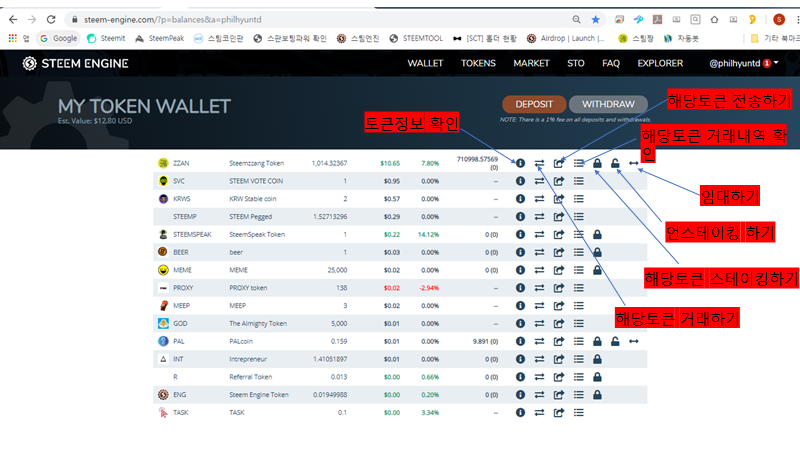The image size is (800, 450).
Task: Open the FAQ page
Action: coord(611,63)
